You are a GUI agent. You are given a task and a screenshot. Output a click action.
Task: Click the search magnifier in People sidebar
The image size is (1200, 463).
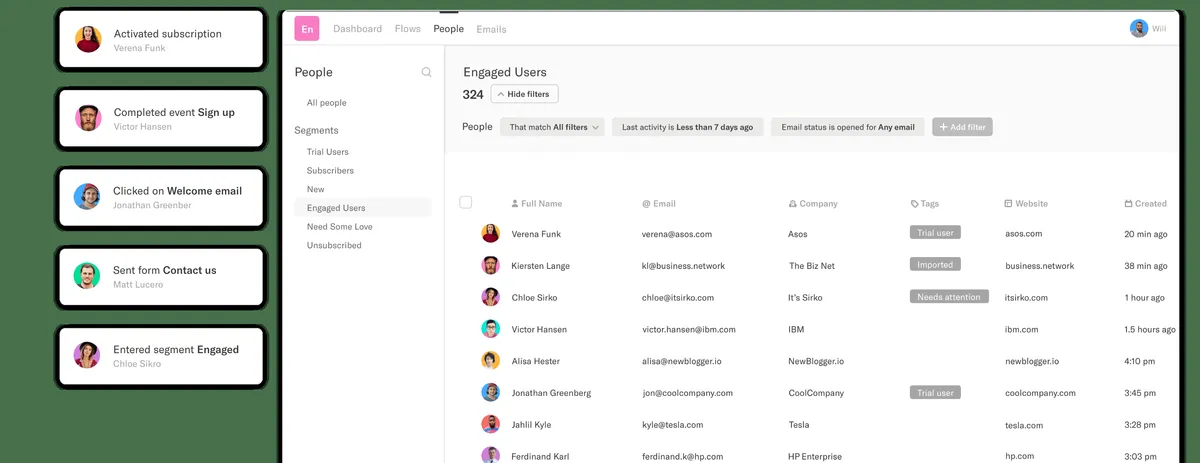click(426, 72)
